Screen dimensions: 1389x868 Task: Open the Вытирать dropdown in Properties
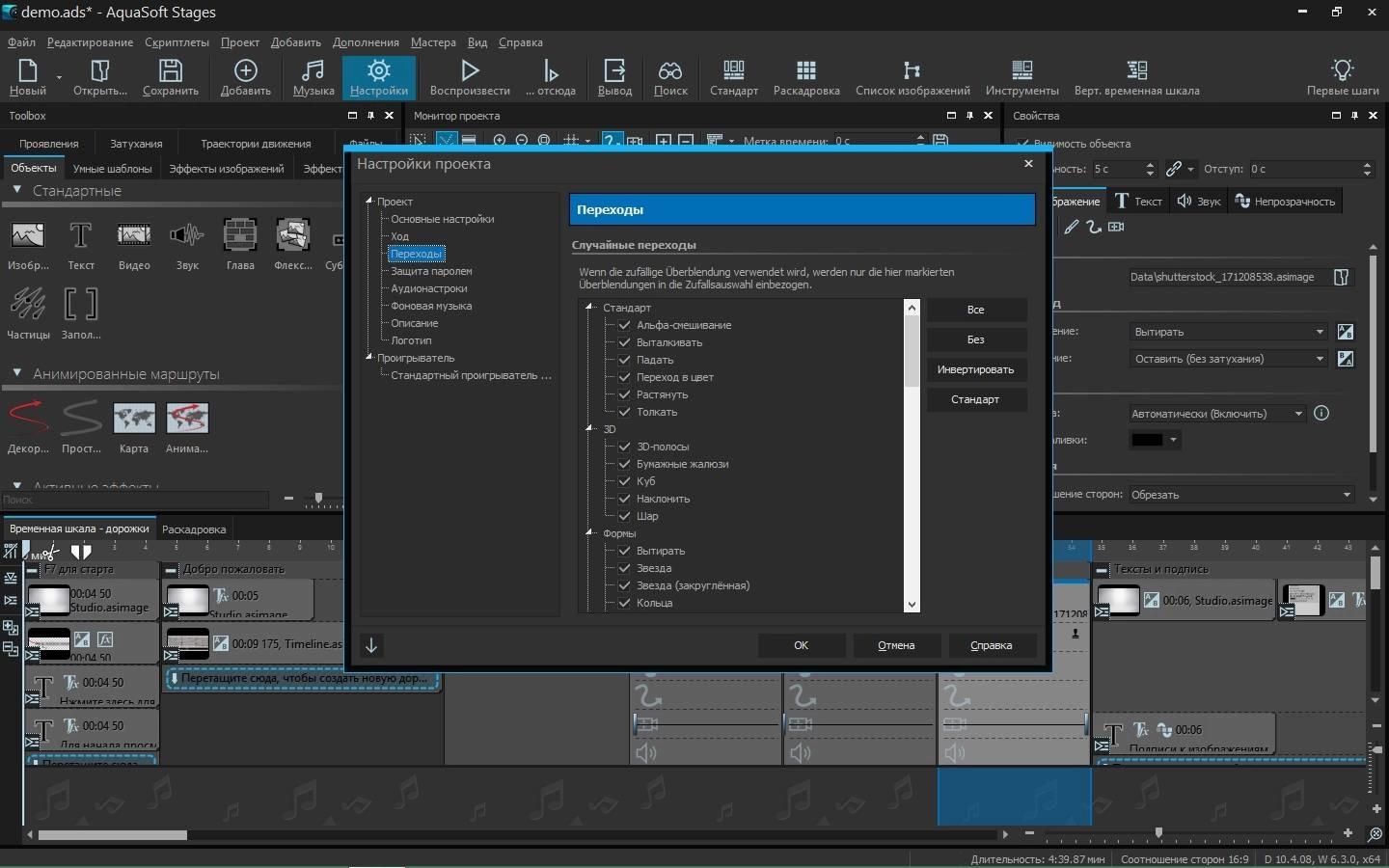point(1229,332)
